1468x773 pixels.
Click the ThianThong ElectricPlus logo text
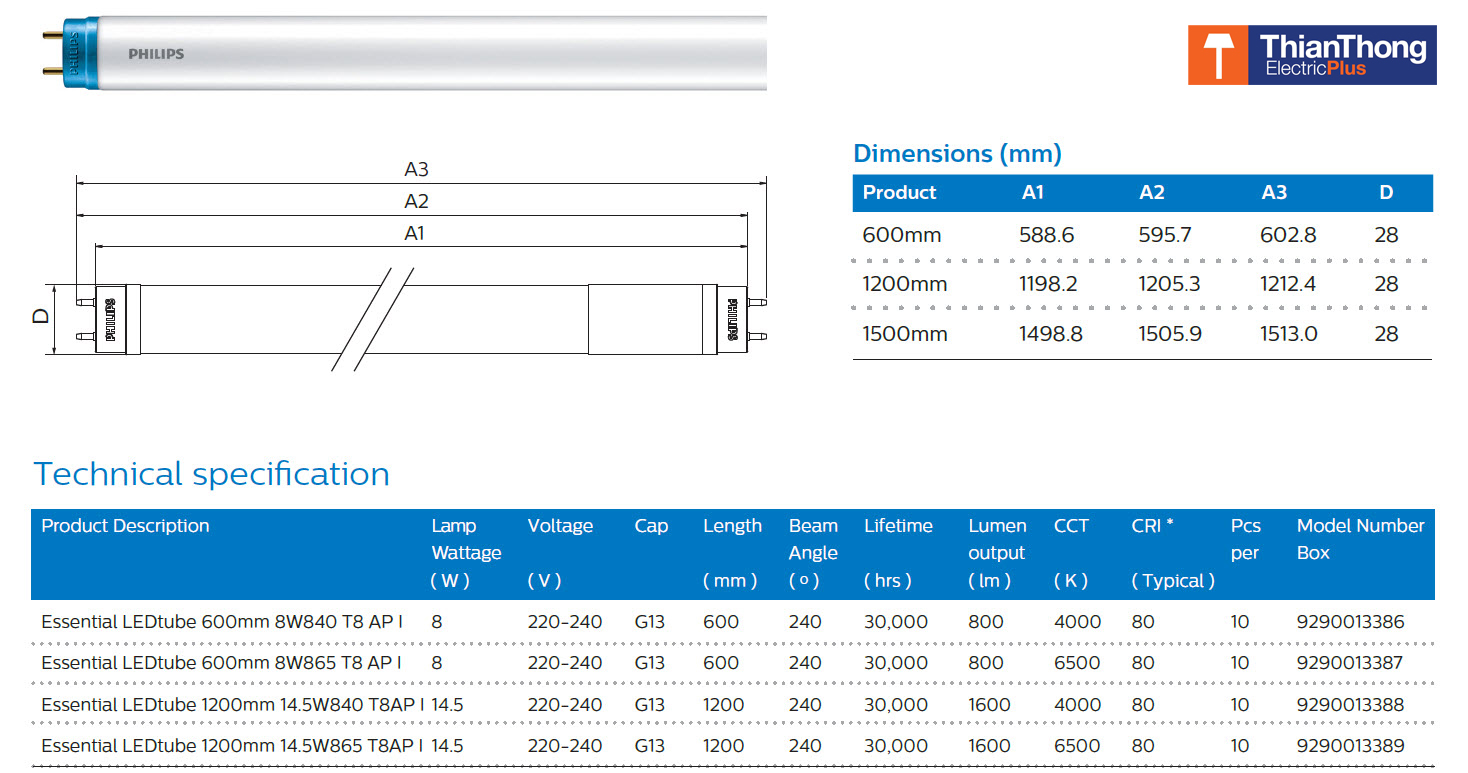[x=1345, y=55]
